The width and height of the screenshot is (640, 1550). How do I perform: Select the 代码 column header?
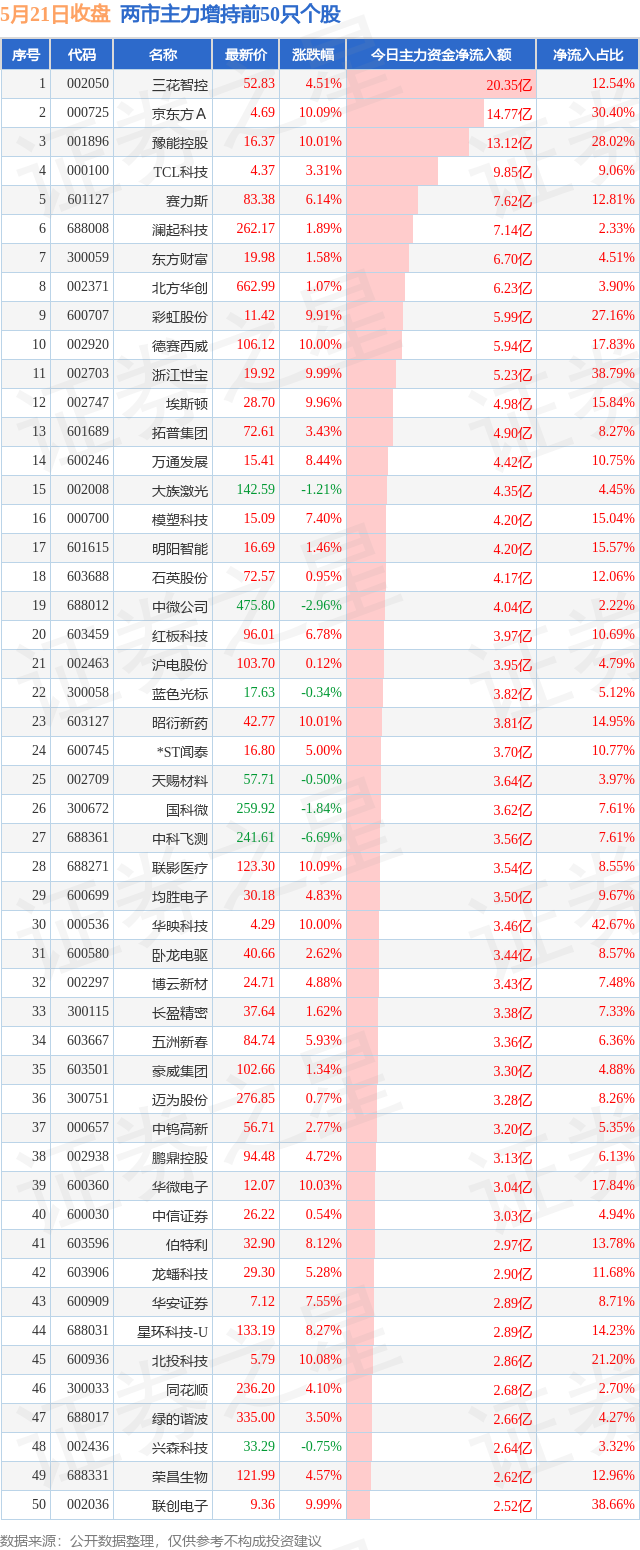(82, 54)
